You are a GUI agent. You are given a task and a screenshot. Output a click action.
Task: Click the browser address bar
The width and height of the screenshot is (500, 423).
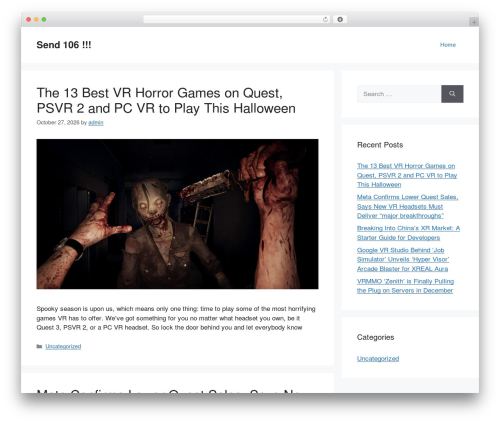click(x=236, y=19)
